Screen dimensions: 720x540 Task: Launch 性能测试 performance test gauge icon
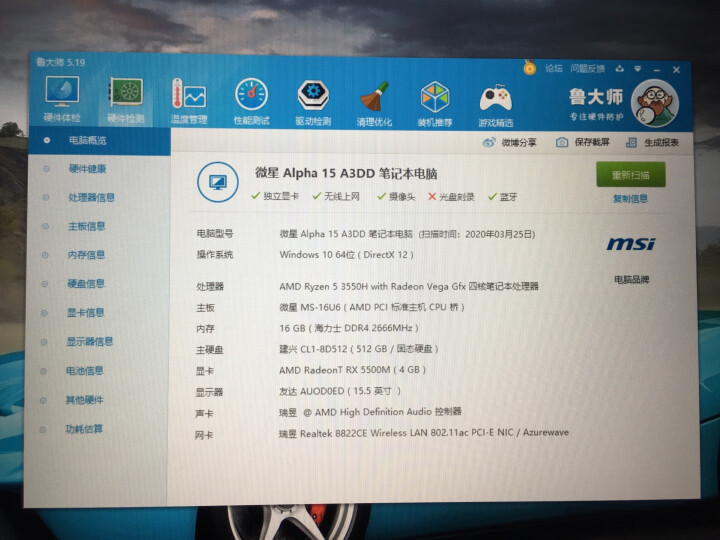(251, 102)
